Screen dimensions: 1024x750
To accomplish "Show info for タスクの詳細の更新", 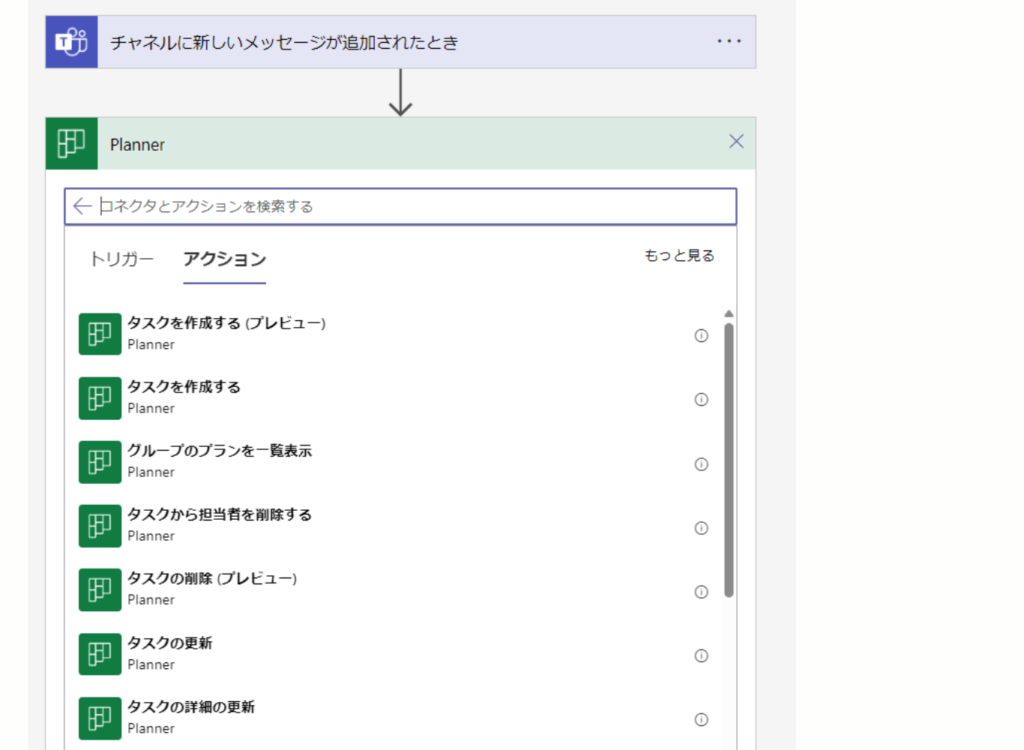I will click(701, 720).
